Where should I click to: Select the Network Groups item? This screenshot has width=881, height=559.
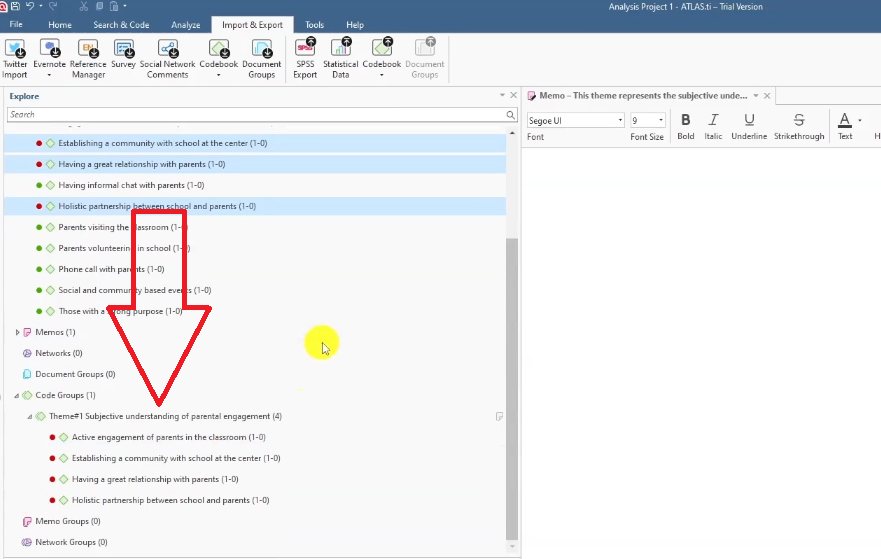click(71, 542)
